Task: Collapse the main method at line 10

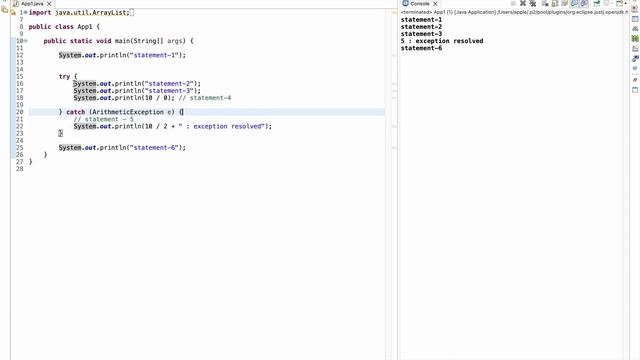Action: point(25,41)
